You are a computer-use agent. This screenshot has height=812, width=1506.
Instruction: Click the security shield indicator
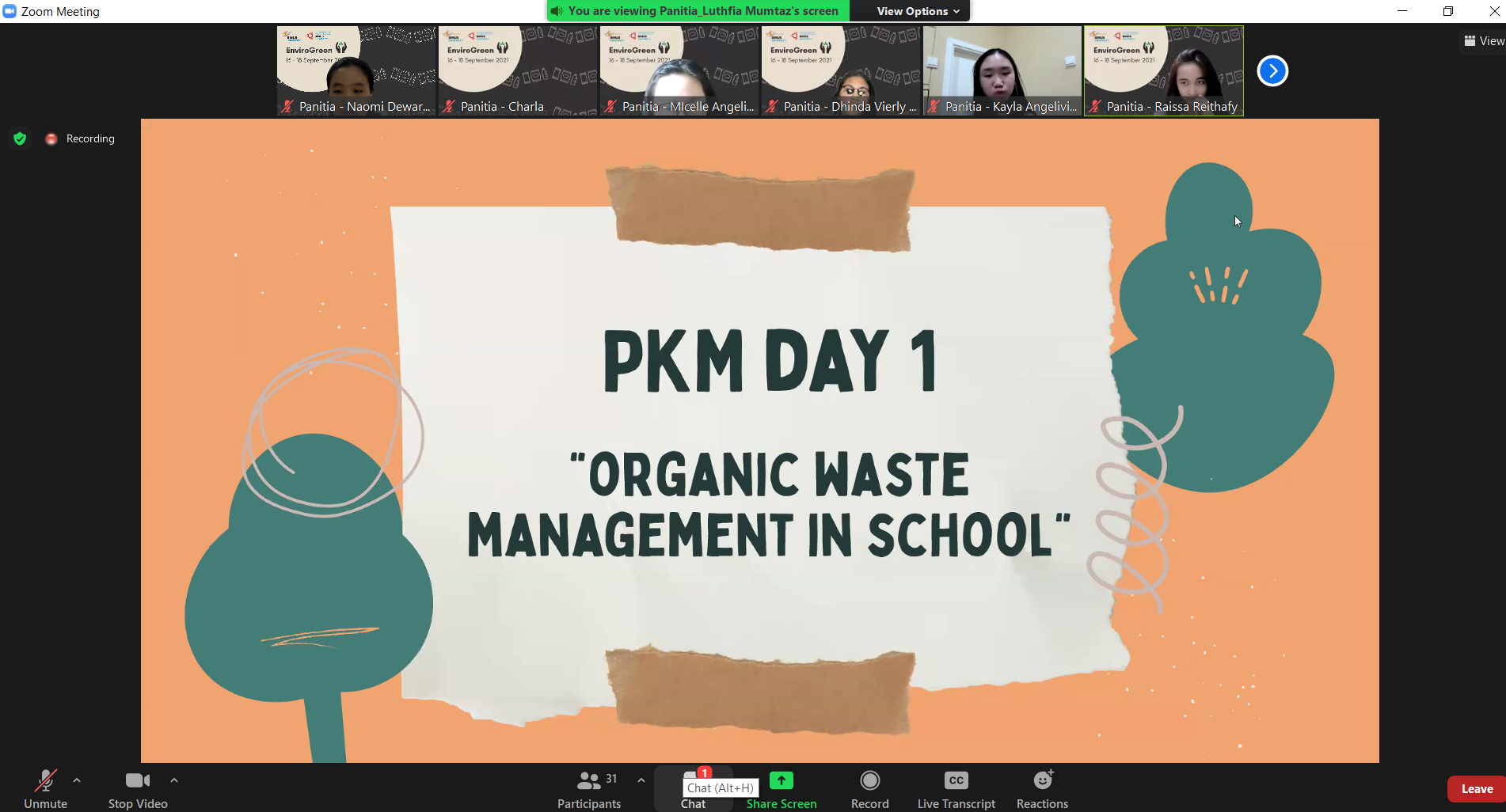pyautogui.click(x=20, y=138)
